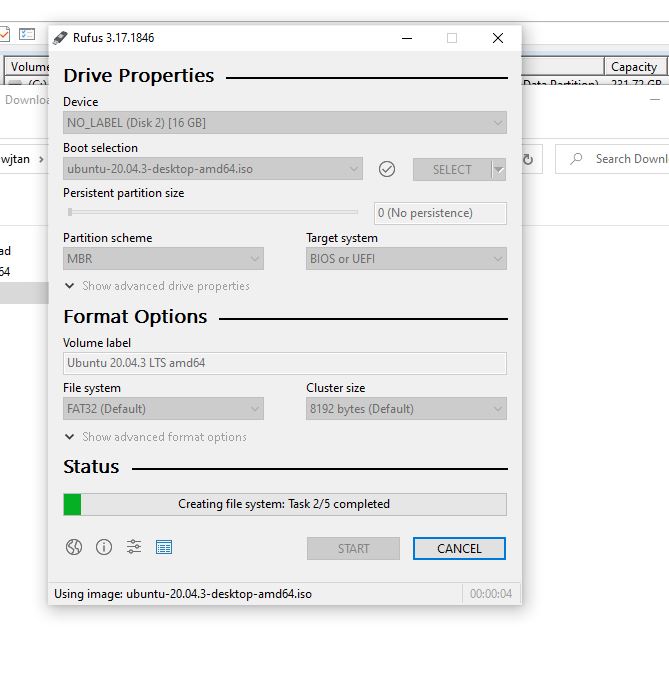Click the wjtan breadcrumb item
This screenshot has width=669, height=676.
[15, 159]
